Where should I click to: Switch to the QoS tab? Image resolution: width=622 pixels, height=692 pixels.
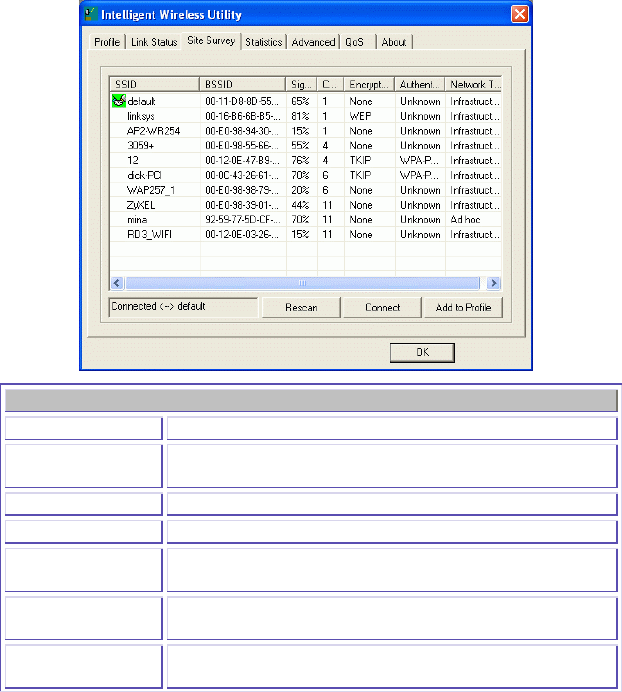354,42
